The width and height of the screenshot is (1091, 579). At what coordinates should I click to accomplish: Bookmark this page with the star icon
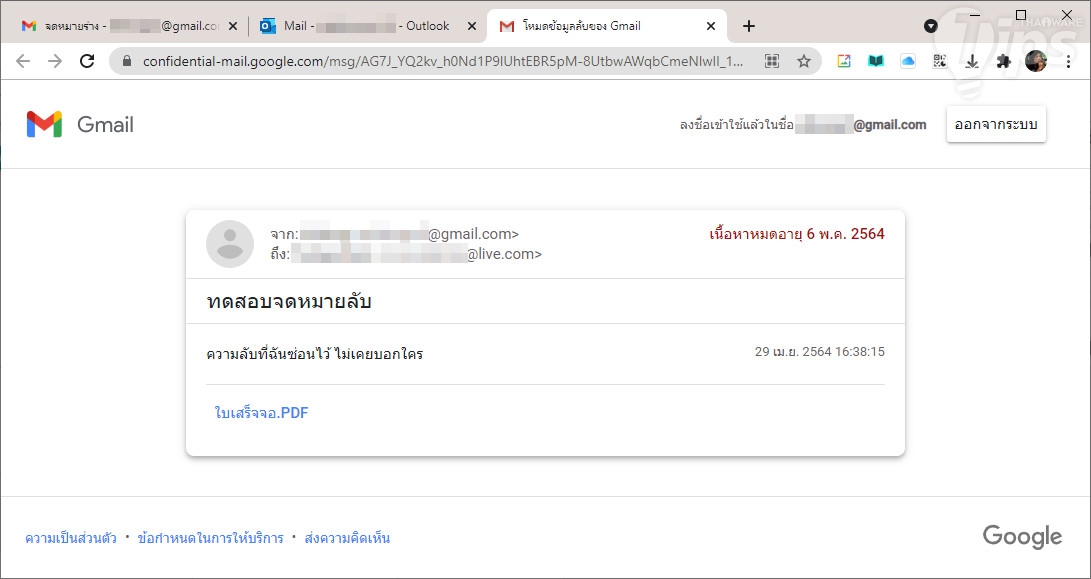point(804,61)
